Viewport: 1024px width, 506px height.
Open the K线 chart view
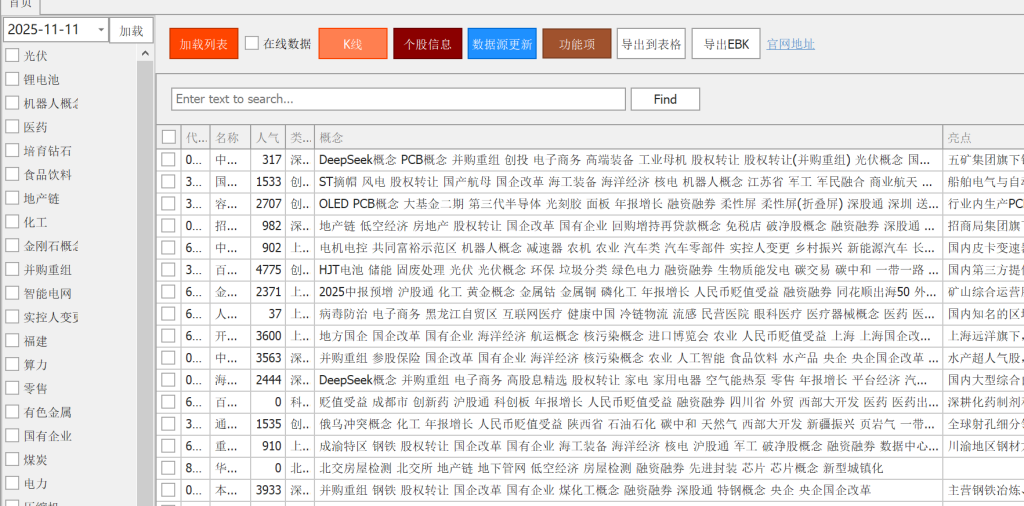[x=352, y=44]
